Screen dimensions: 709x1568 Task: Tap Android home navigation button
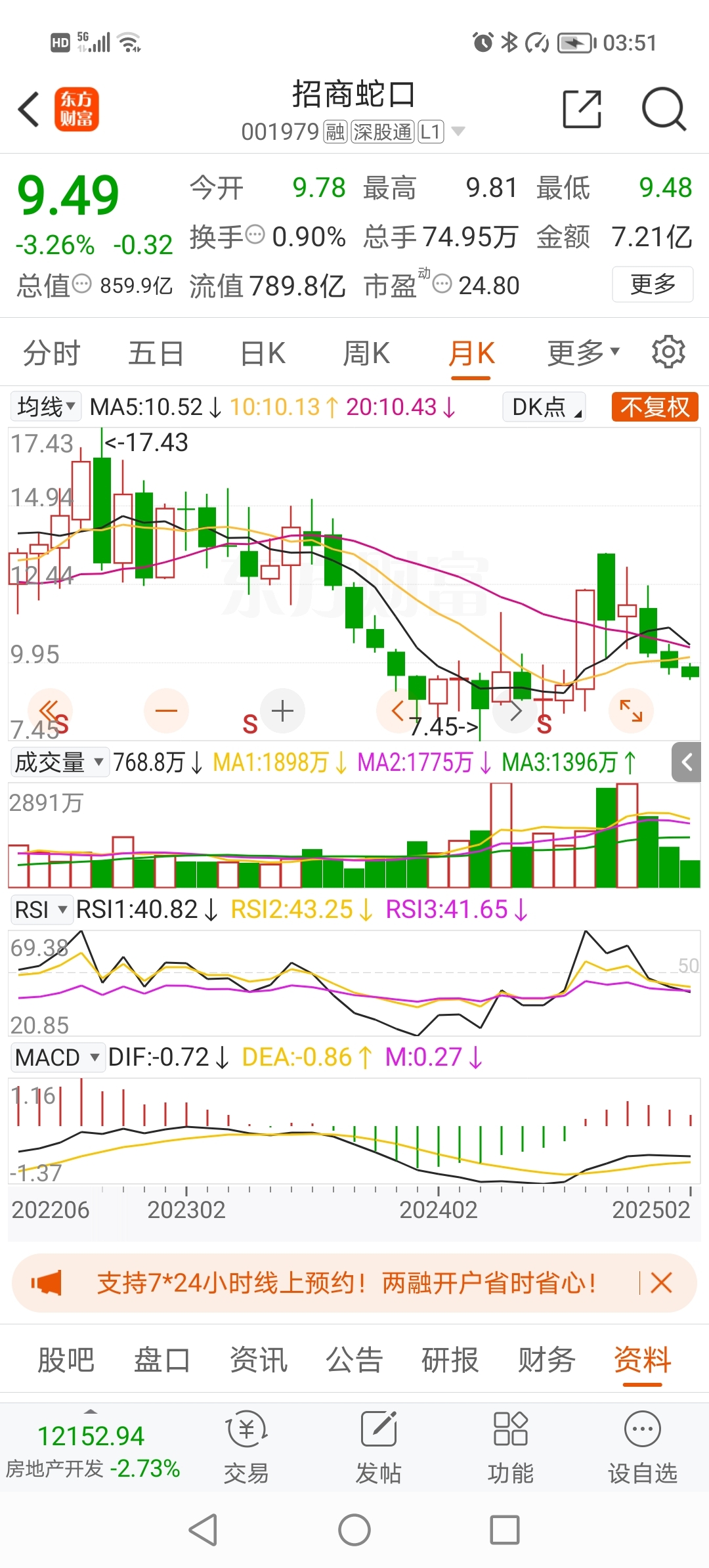click(354, 1530)
